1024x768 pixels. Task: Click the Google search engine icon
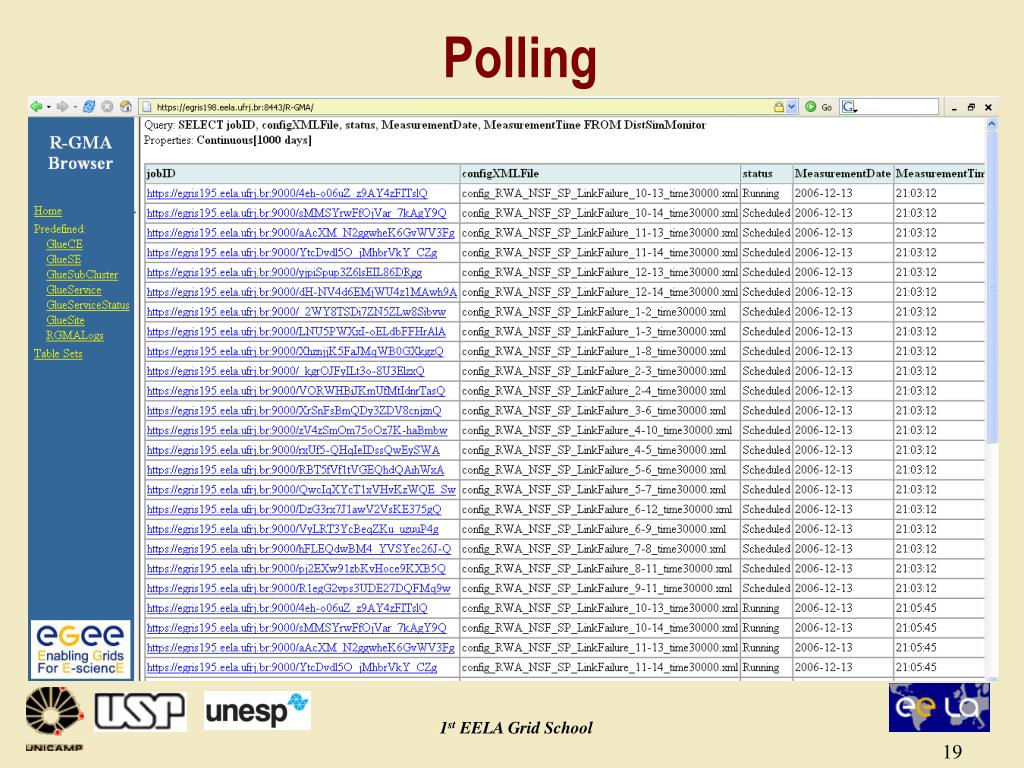(848, 107)
